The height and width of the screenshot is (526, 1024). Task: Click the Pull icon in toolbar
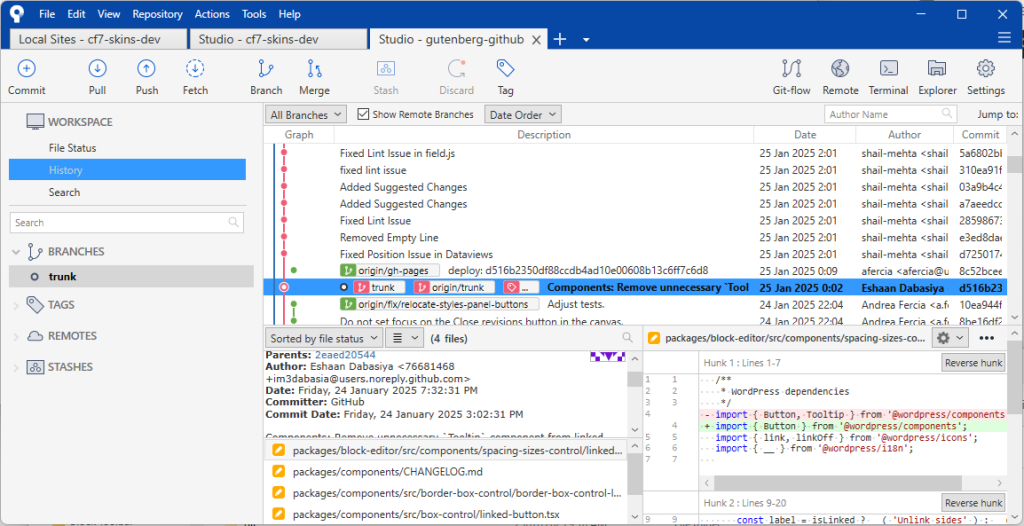(97, 69)
